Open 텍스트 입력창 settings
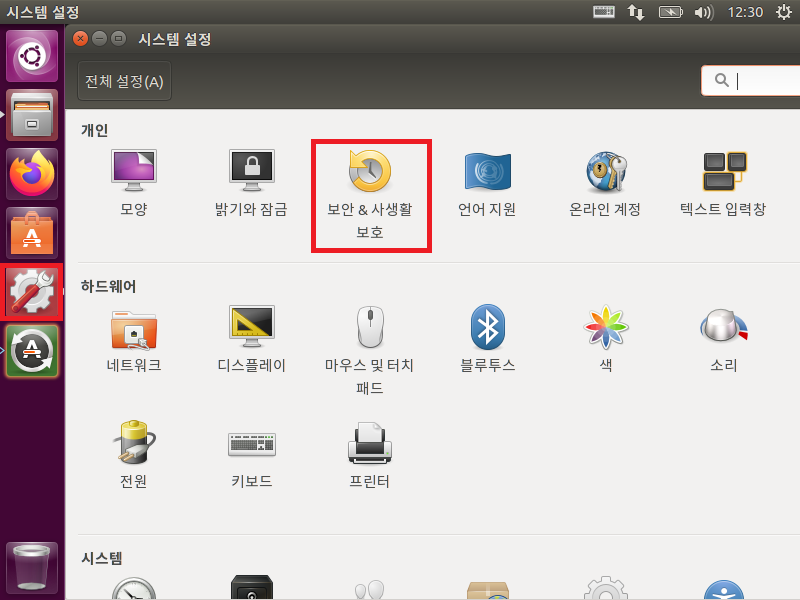This screenshot has width=800, height=600. [x=723, y=183]
